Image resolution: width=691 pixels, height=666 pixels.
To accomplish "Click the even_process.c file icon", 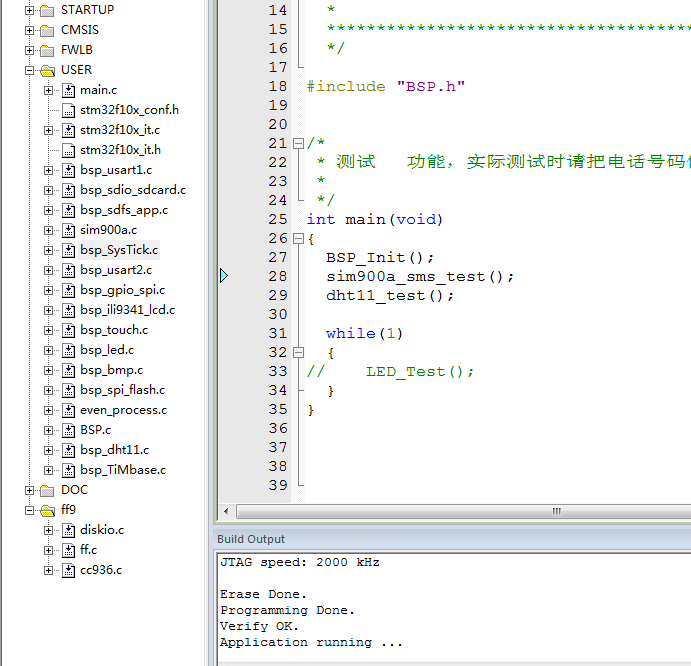I will [68, 410].
